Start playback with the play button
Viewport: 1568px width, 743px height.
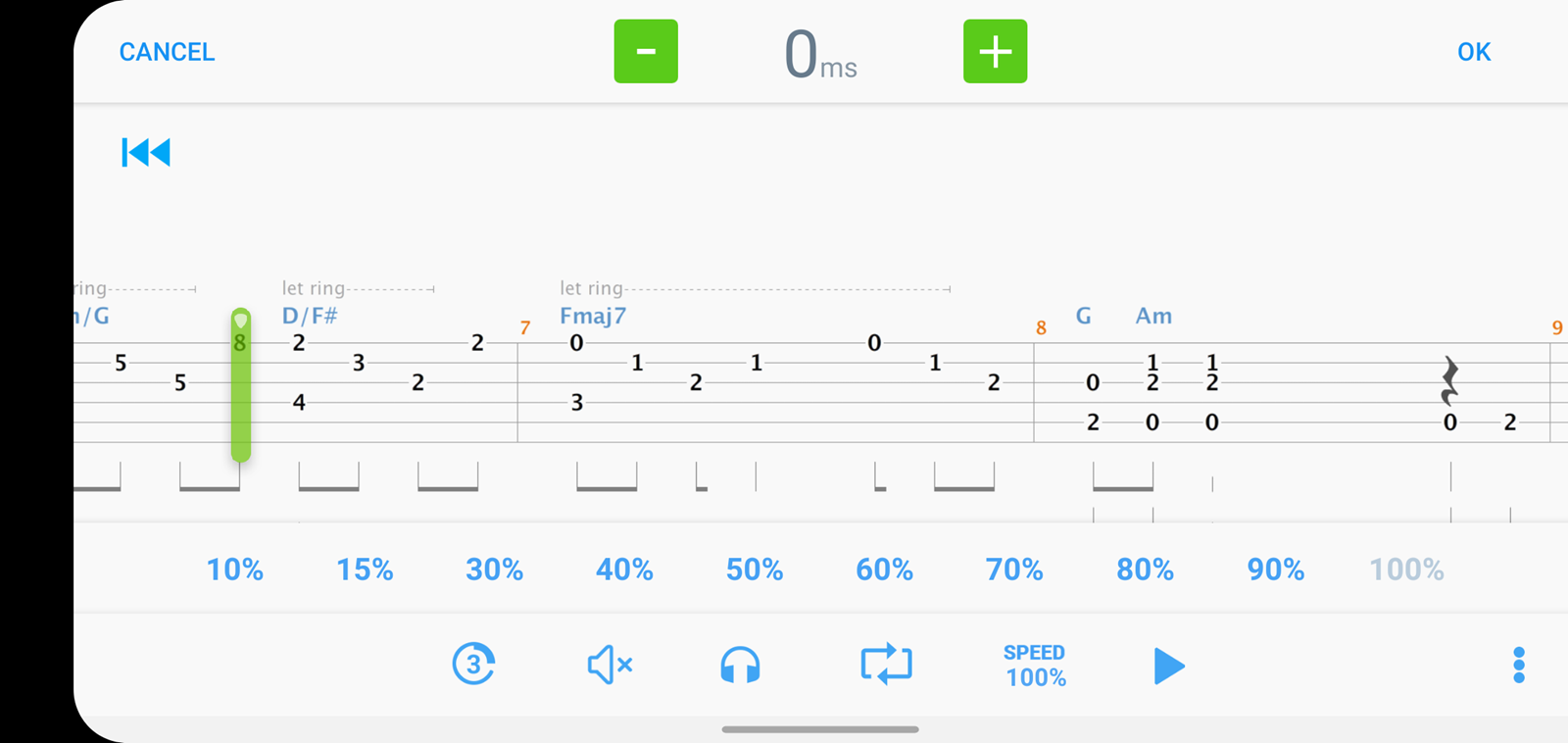[x=1169, y=666]
